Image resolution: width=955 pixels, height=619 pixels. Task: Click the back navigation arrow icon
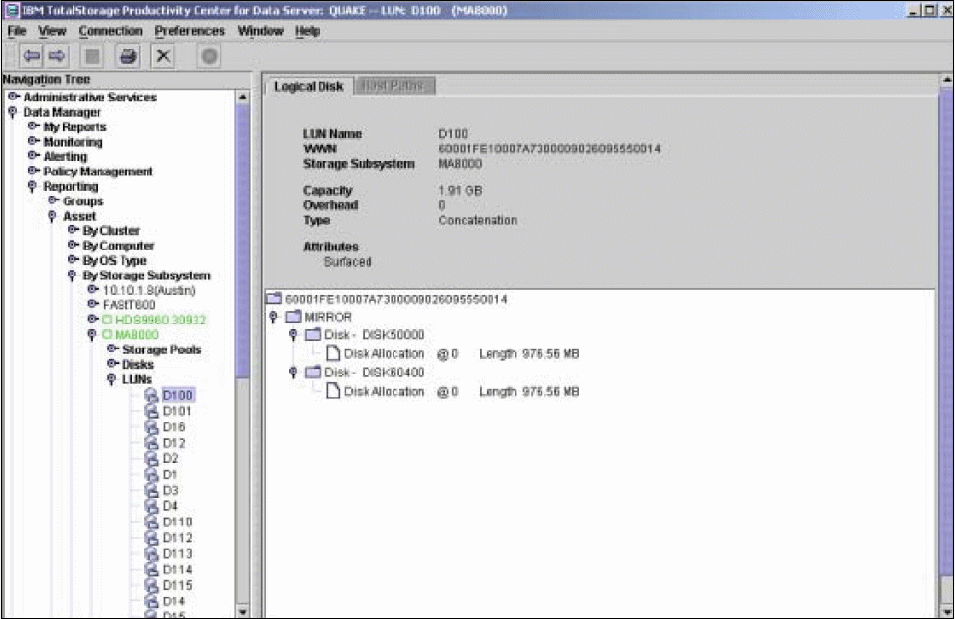click(x=32, y=54)
